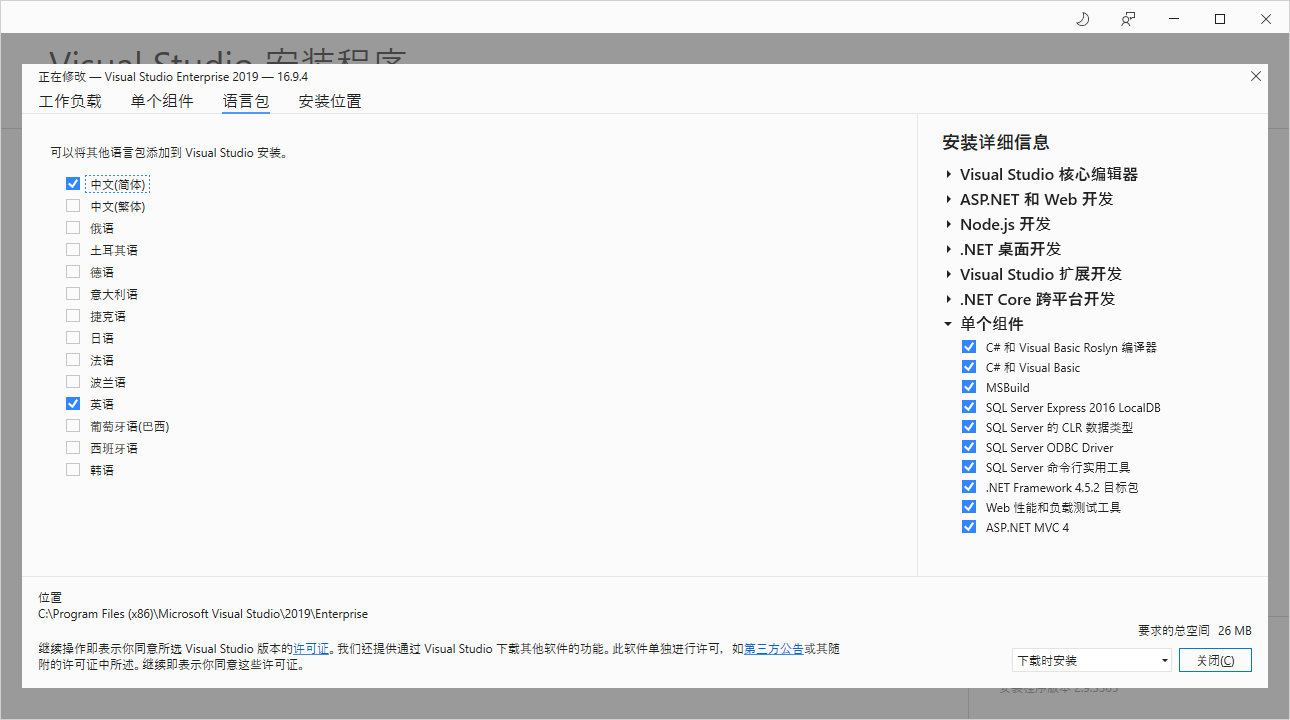Uncheck the C# 和 Visual Basic component
Image resolution: width=1290 pixels, height=720 pixels.
coord(968,367)
